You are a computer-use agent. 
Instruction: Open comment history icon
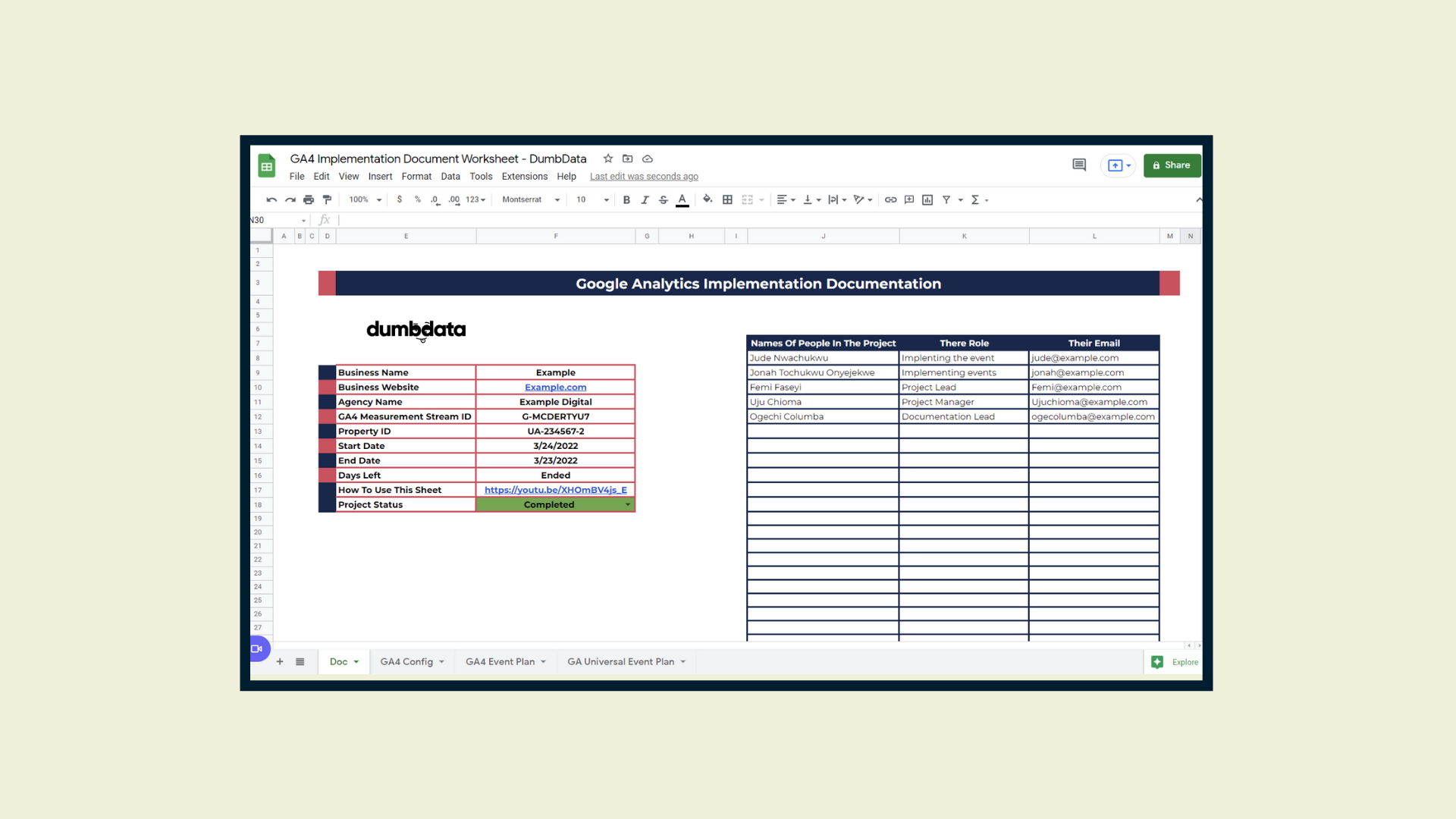pyautogui.click(x=1079, y=165)
